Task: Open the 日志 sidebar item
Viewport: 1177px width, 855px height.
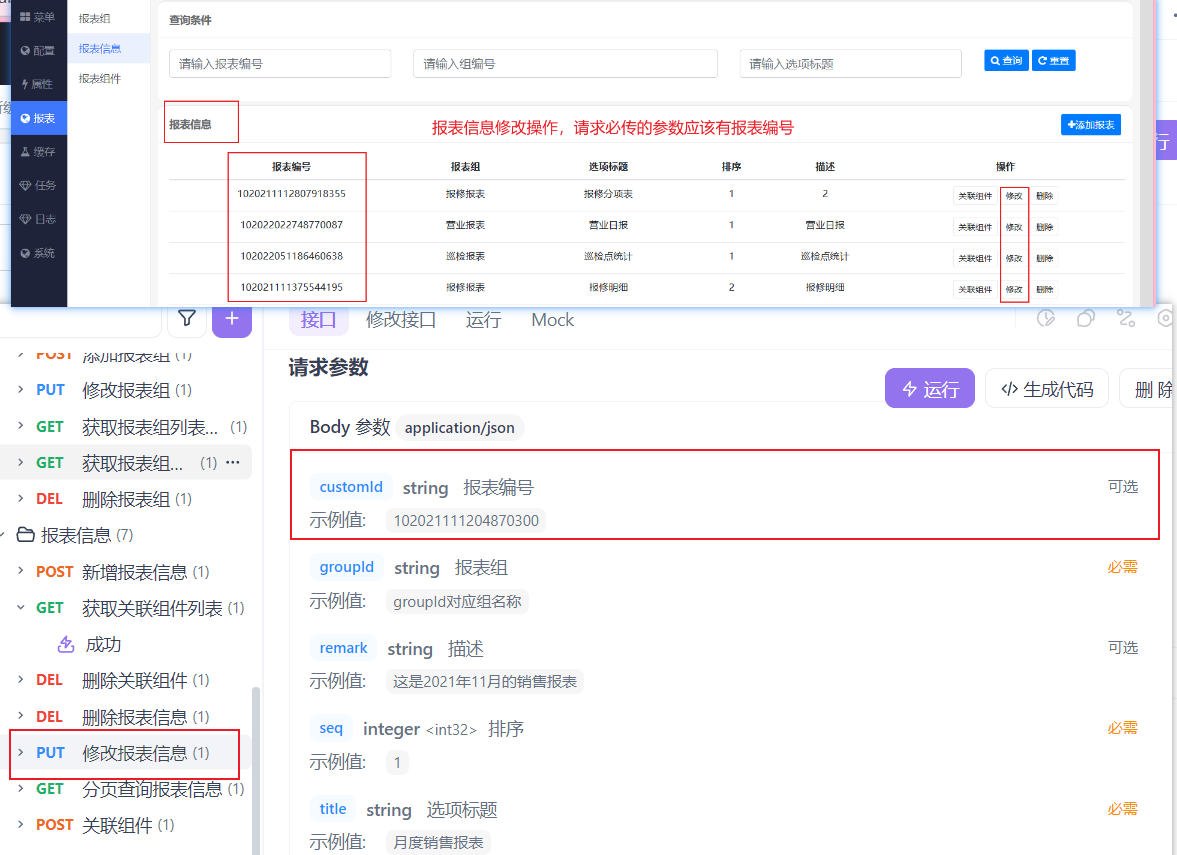Action: coord(38,219)
